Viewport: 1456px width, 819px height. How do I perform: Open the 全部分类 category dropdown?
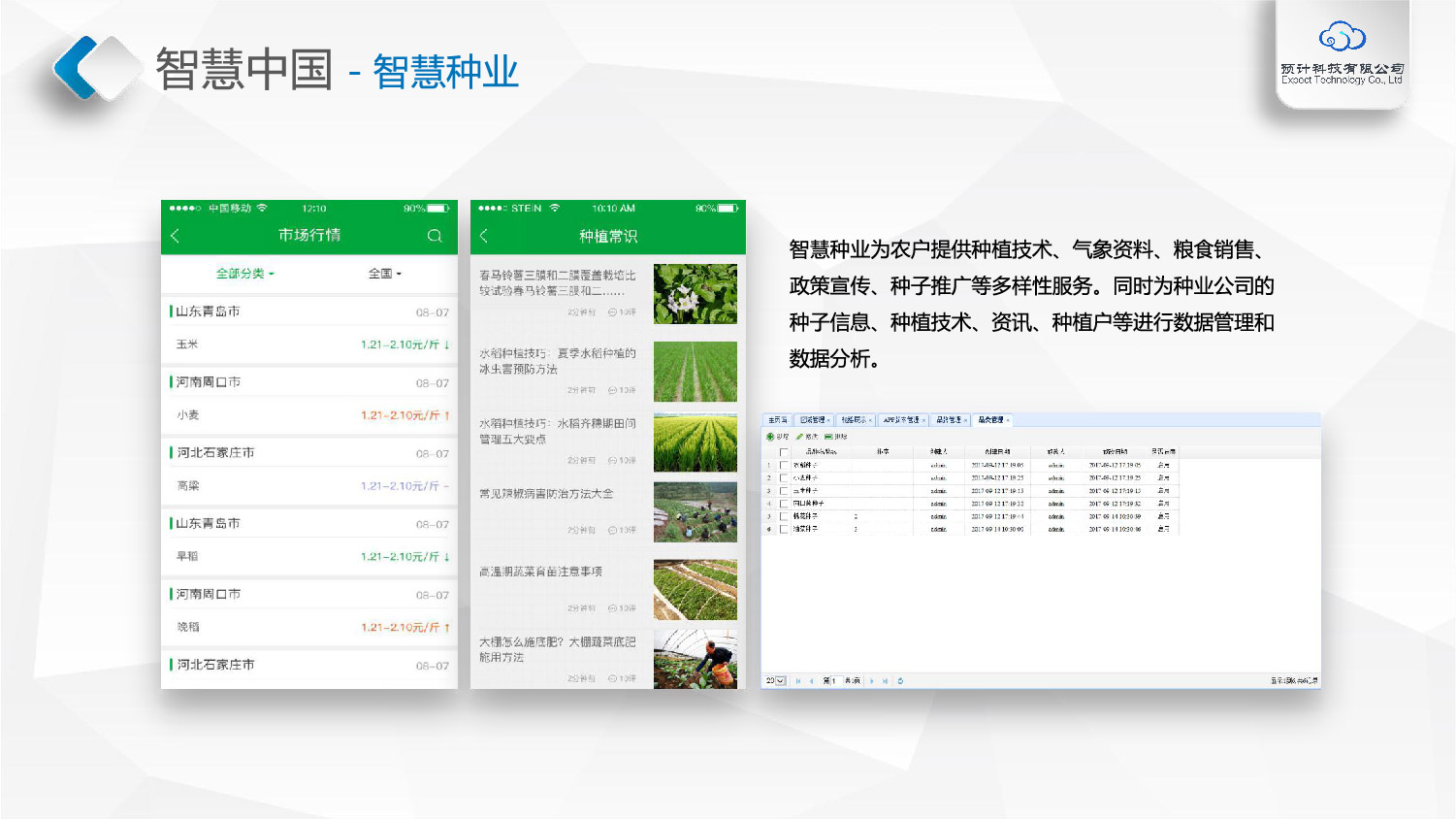(x=244, y=274)
